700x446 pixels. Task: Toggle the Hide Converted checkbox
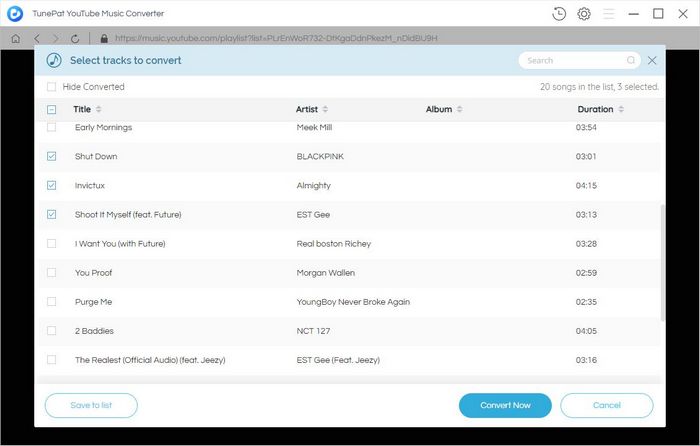pos(51,87)
